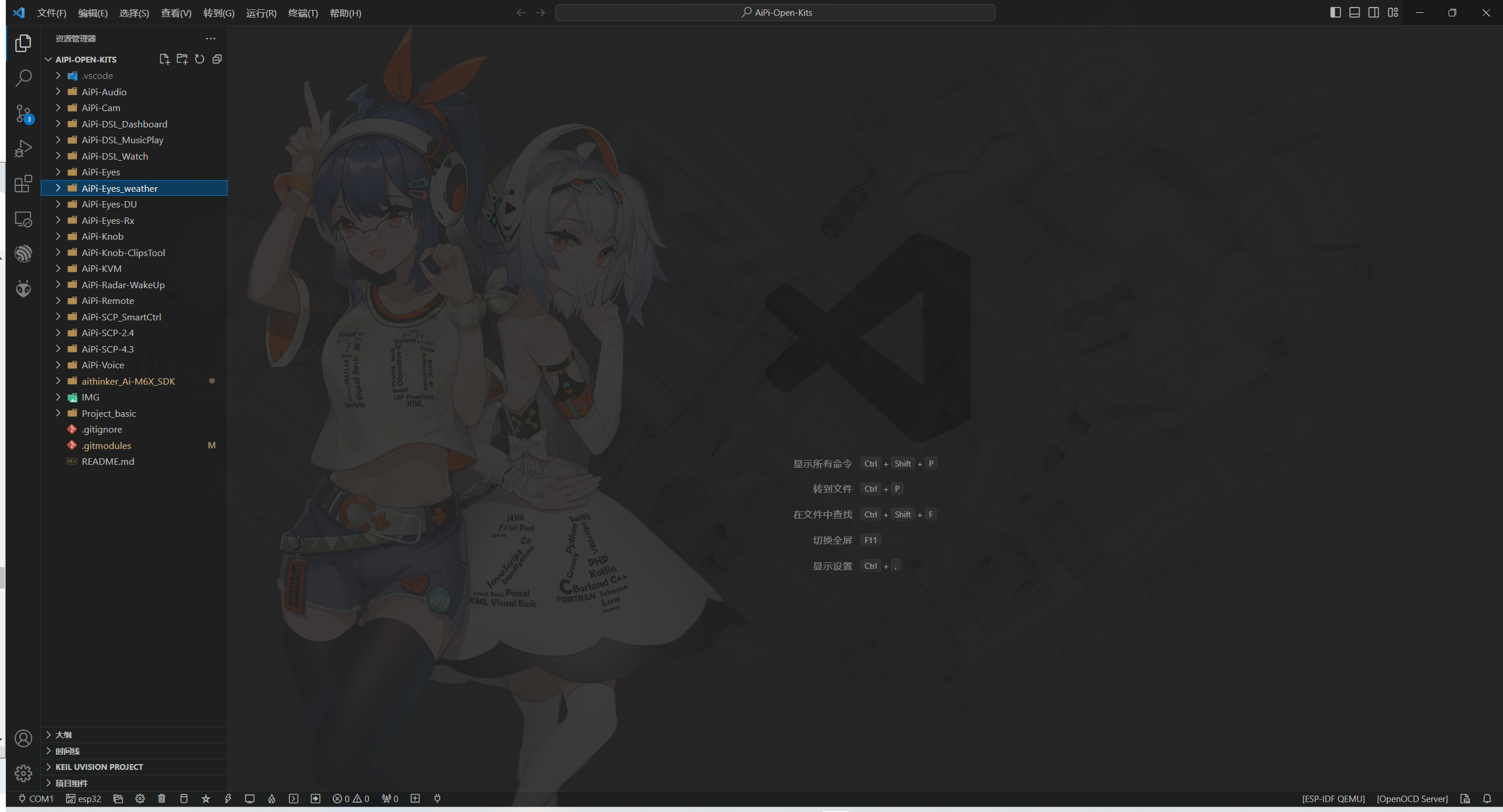Open explorer views and more actions ellipsis
This screenshot has width=1503, height=812.
pyautogui.click(x=211, y=39)
